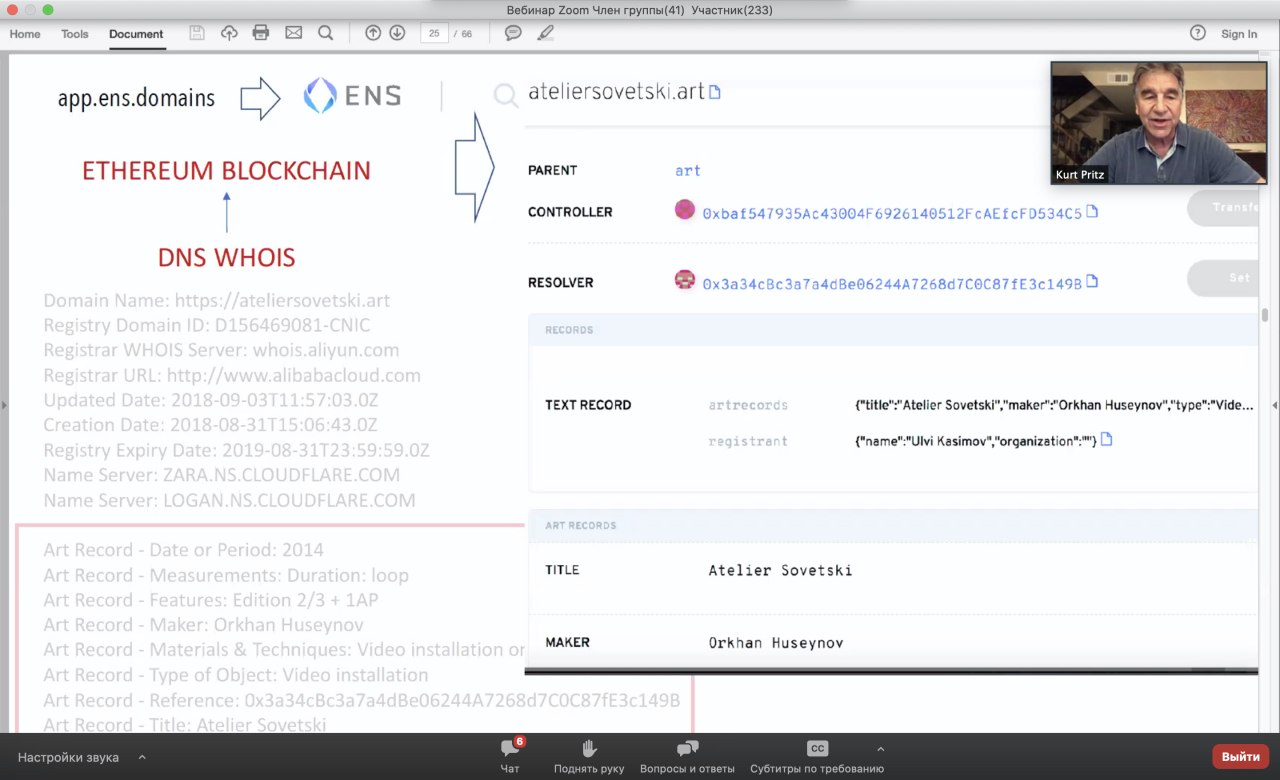Click the Set button beside resolver
The width and height of the screenshot is (1280, 780).
(1222, 278)
